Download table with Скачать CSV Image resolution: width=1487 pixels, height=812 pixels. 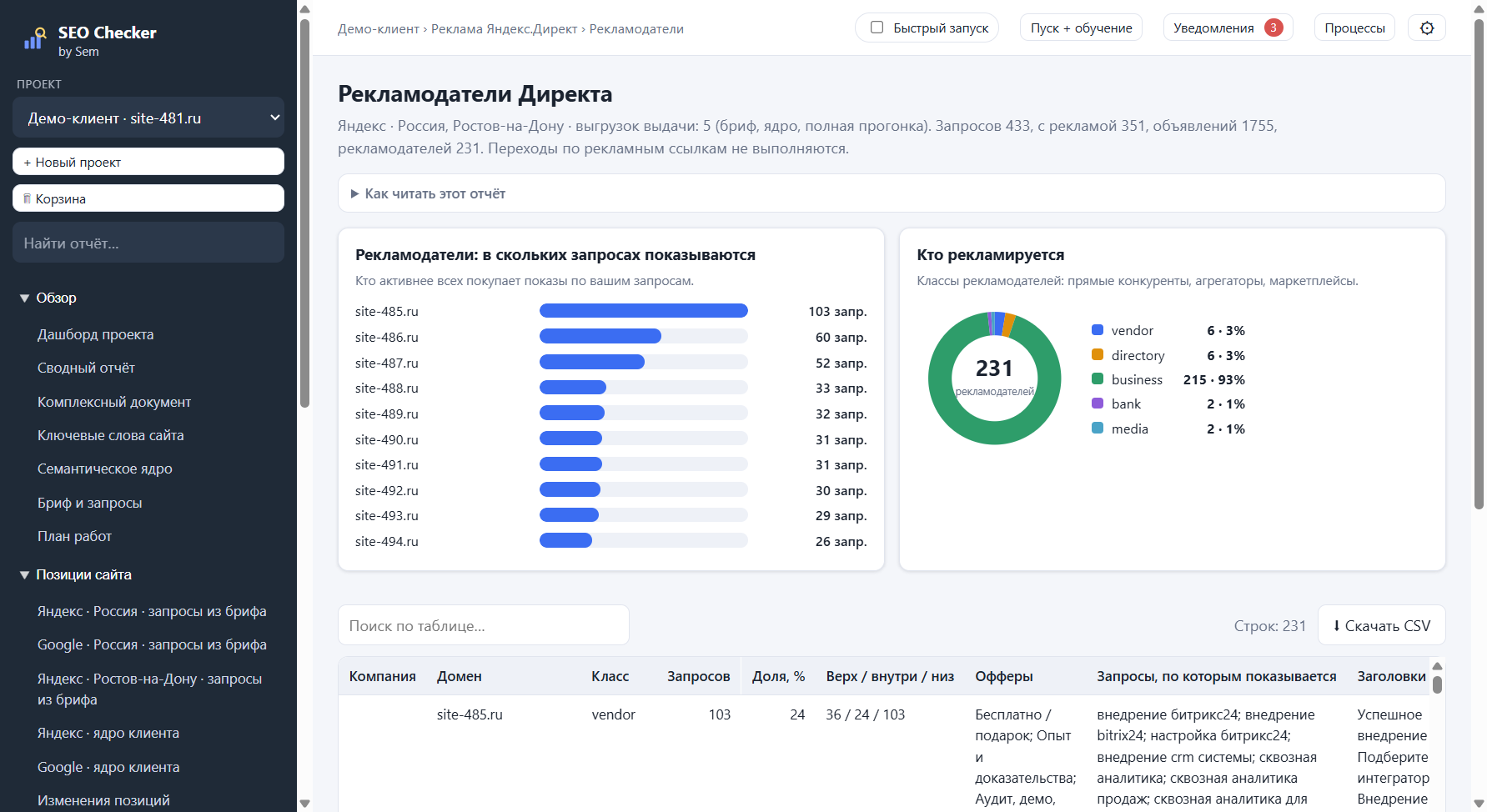pos(1381,625)
